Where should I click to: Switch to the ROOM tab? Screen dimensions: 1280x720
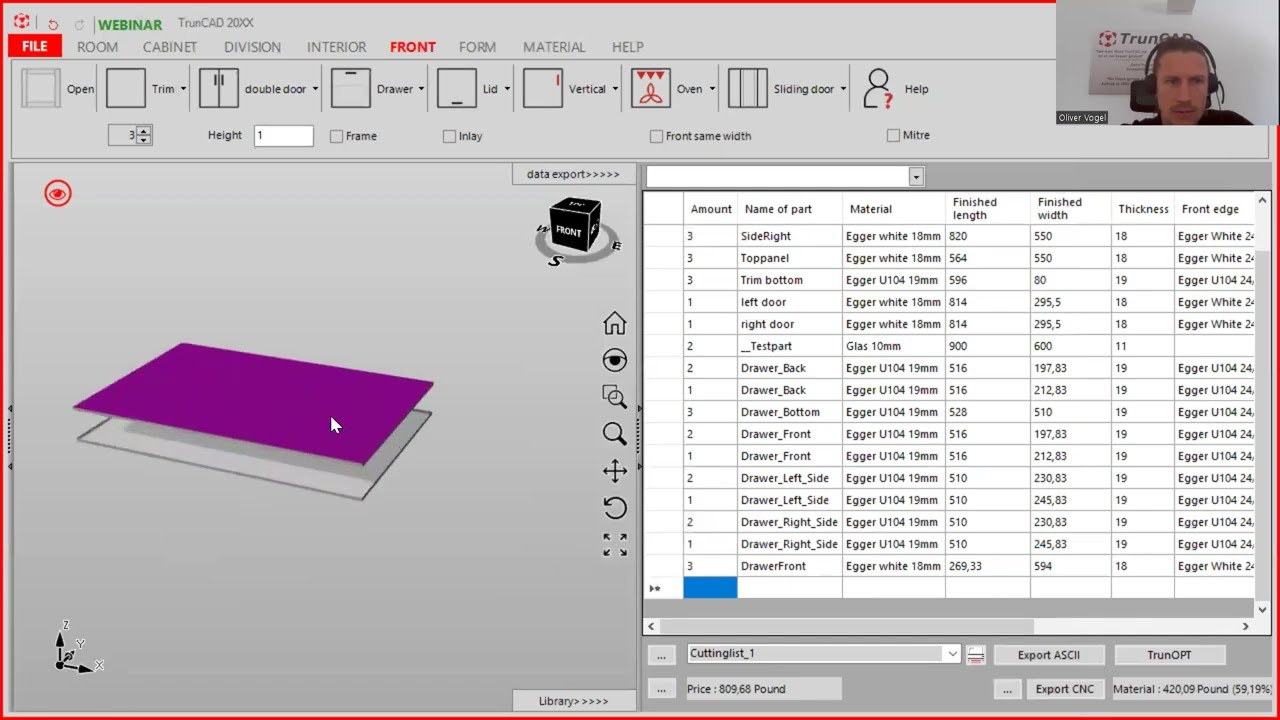[x=97, y=47]
